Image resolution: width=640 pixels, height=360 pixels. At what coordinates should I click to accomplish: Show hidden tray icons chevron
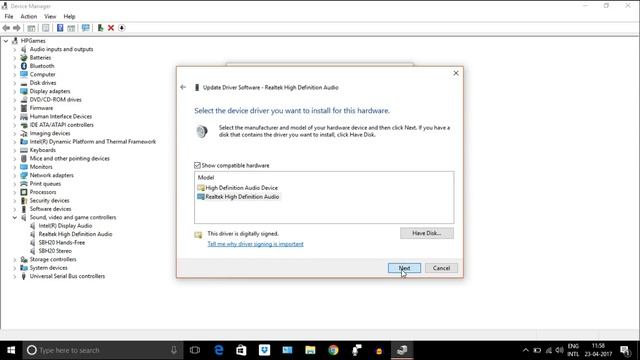pyautogui.click(x=526, y=350)
